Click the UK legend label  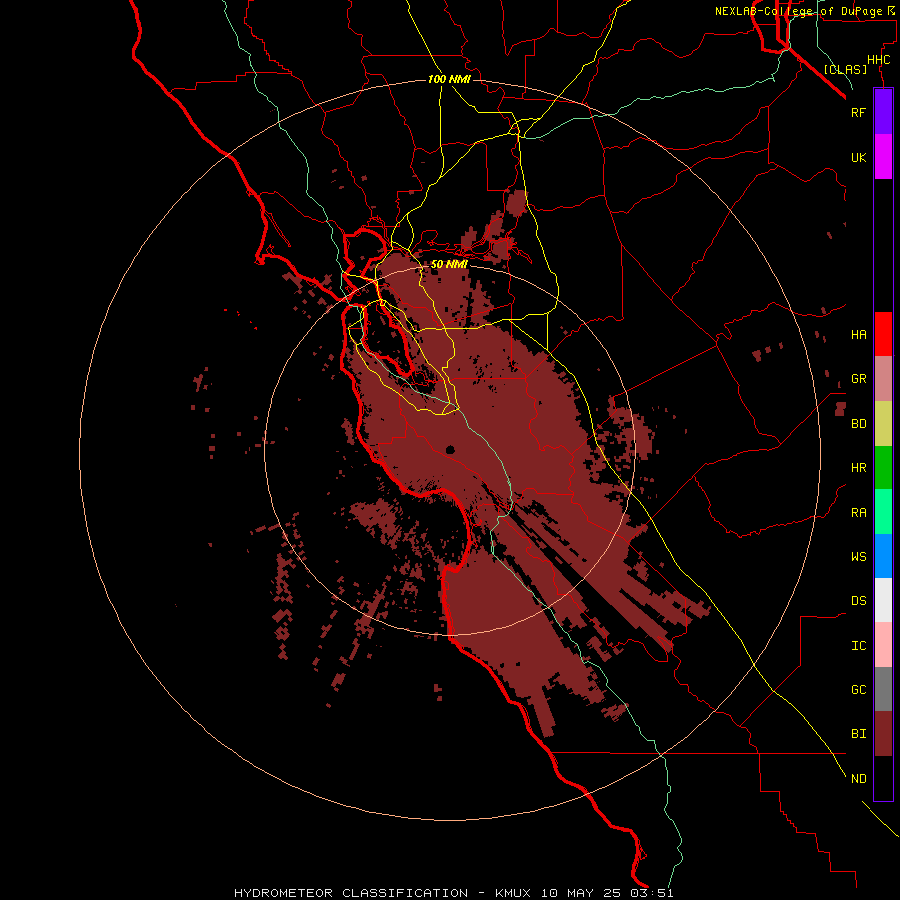(858, 158)
